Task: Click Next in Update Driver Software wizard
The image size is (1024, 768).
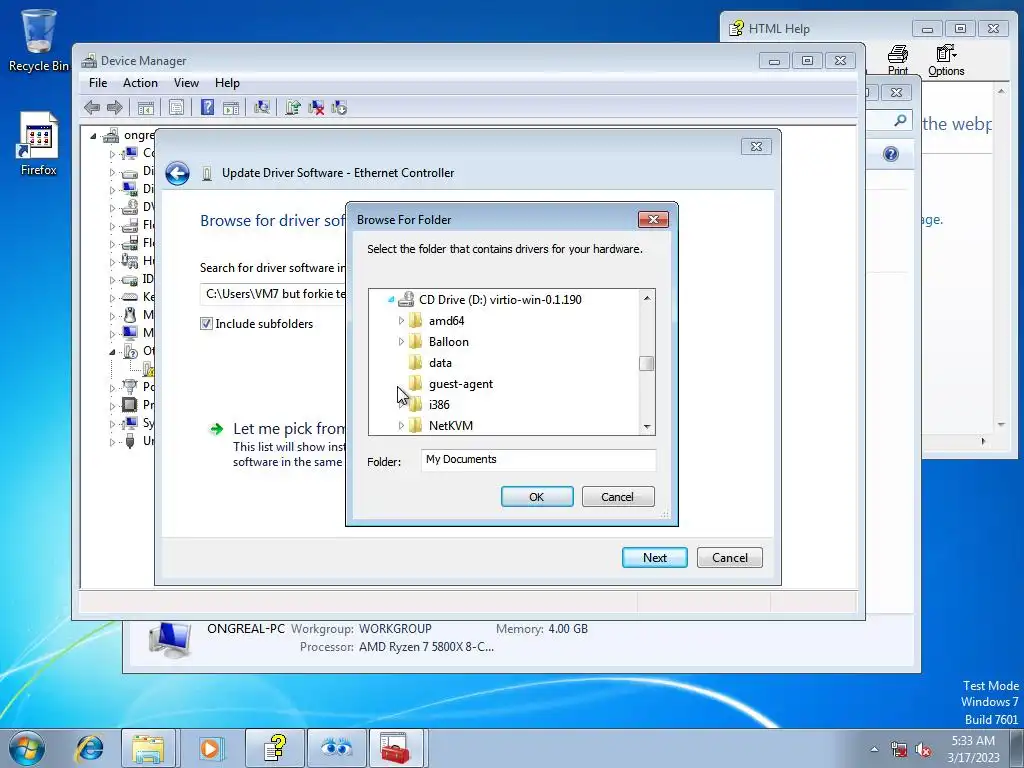Action: [654, 558]
